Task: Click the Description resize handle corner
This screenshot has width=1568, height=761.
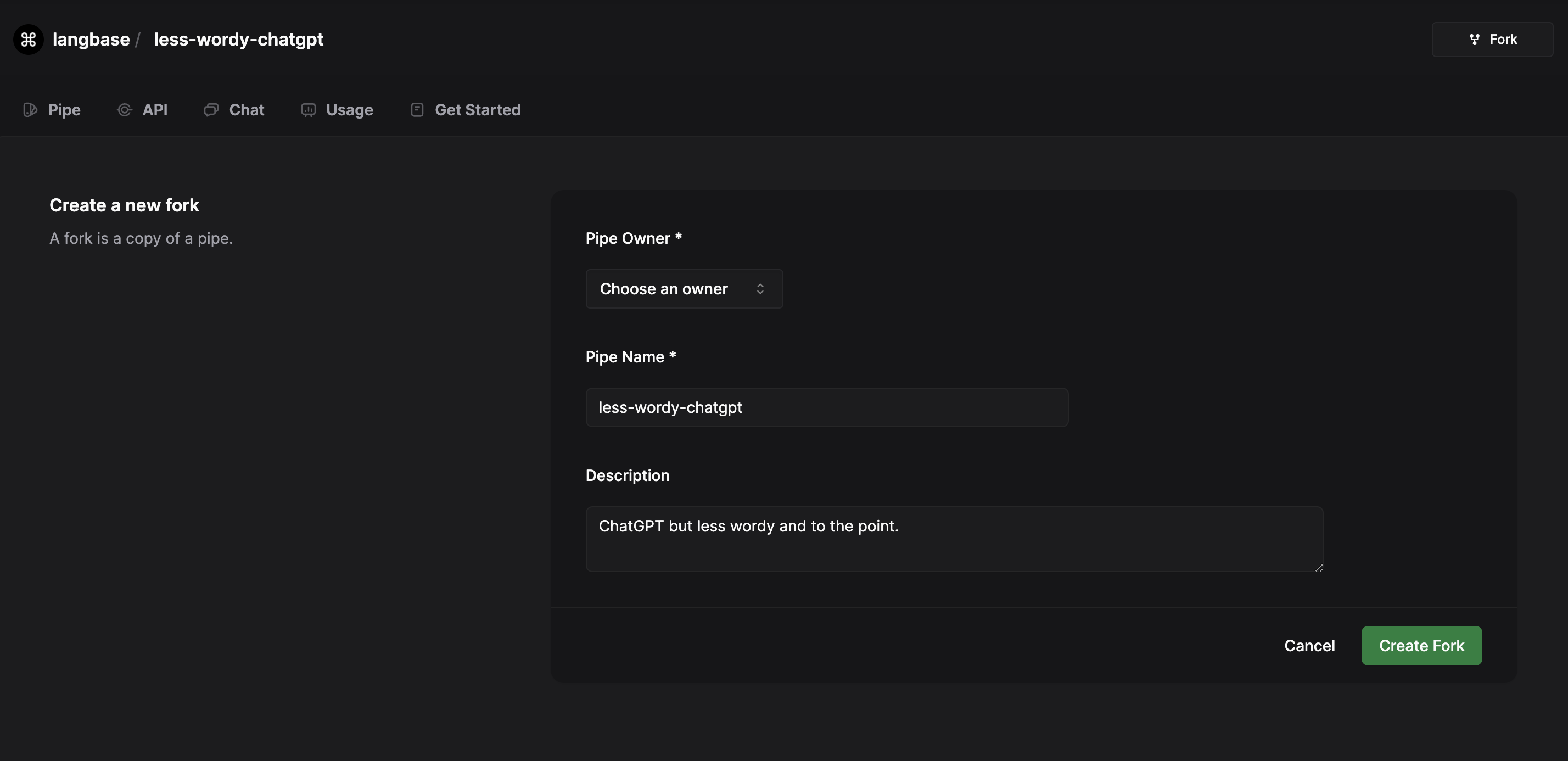Action: coord(1318,567)
